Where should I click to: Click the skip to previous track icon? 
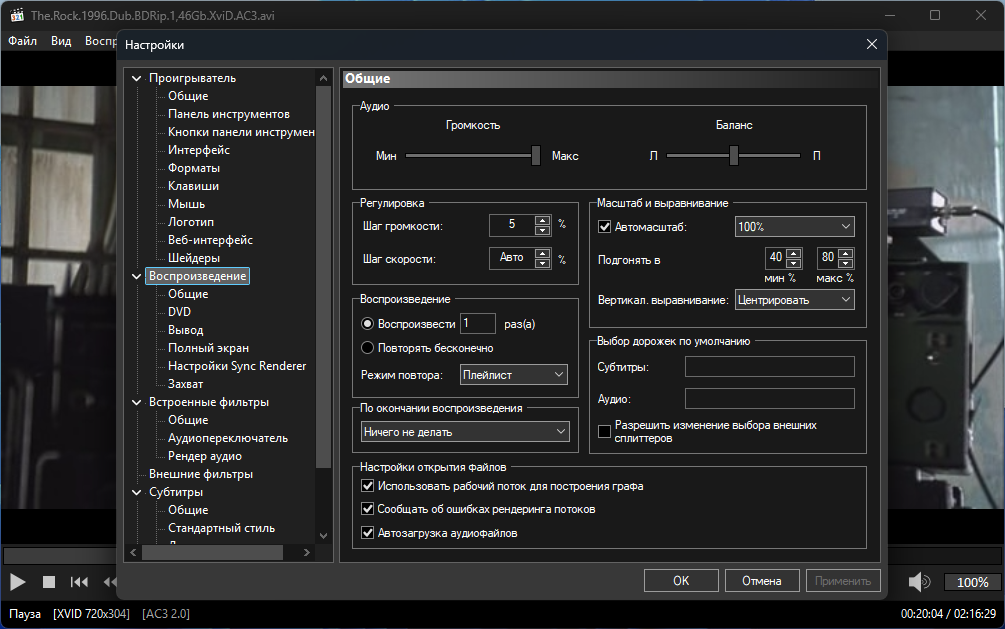pyautogui.click(x=79, y=581)
